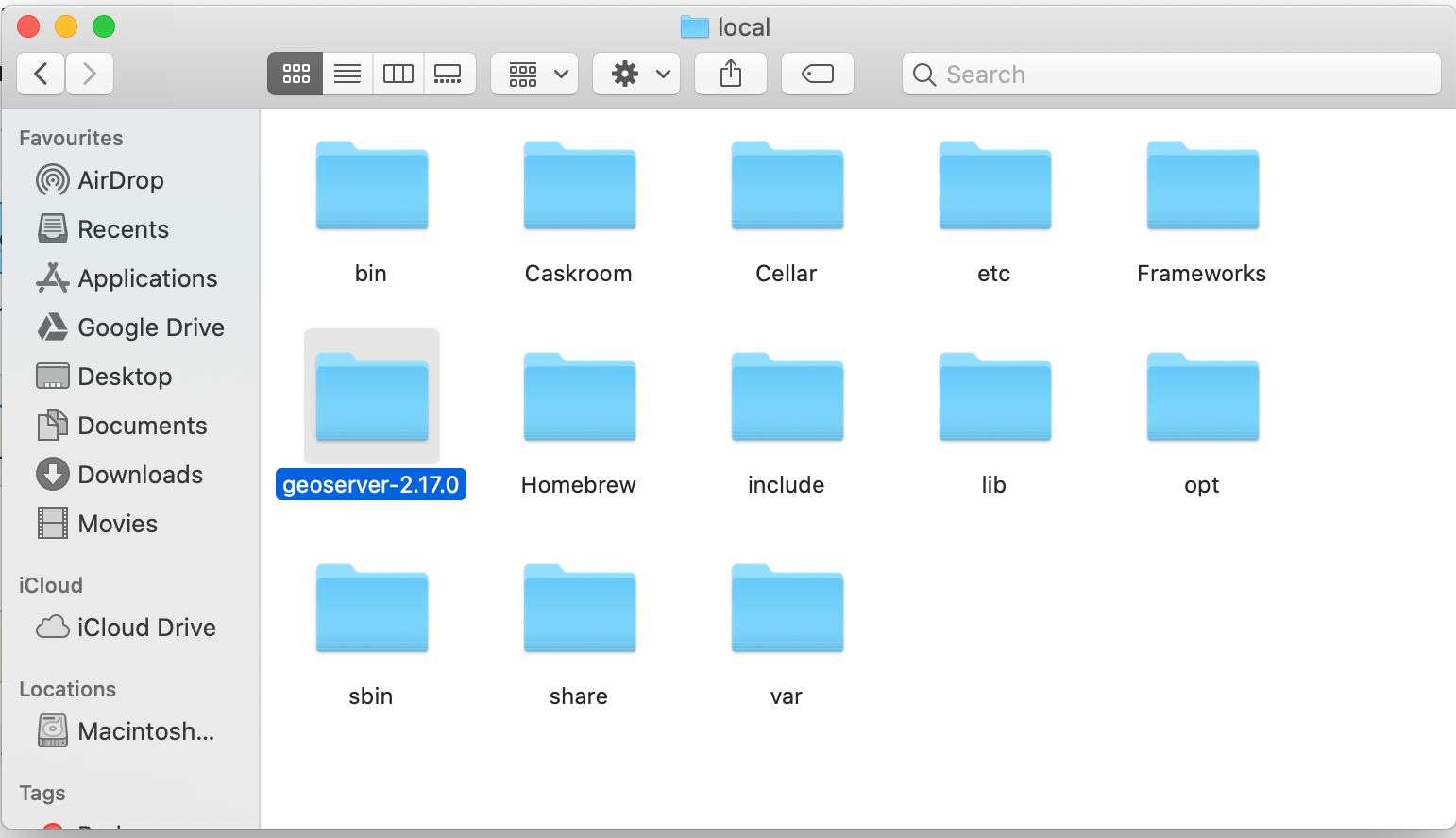
Task: Click the Cellar folder name label
Action: point(787,274)
